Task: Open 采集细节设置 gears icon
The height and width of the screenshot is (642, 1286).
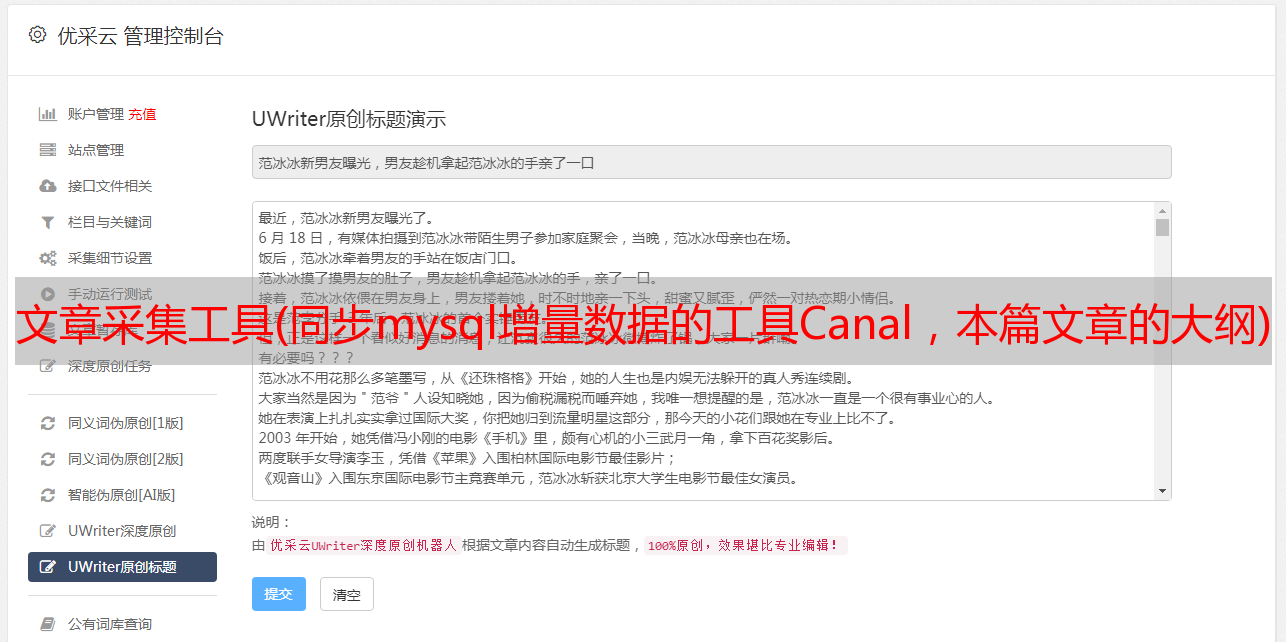Action: pos(47,258)
